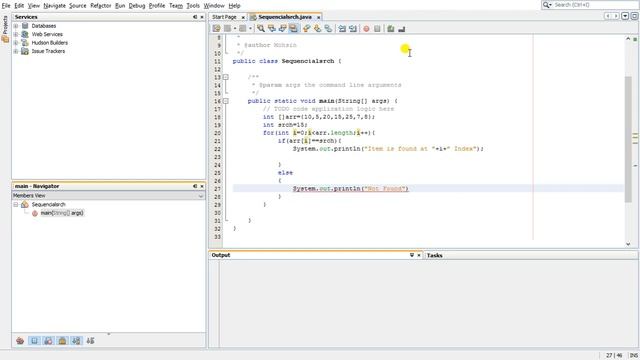Screen dimensions: 640x360
Task: Open the Back history dropdown arrow
Action: (235, 29)
